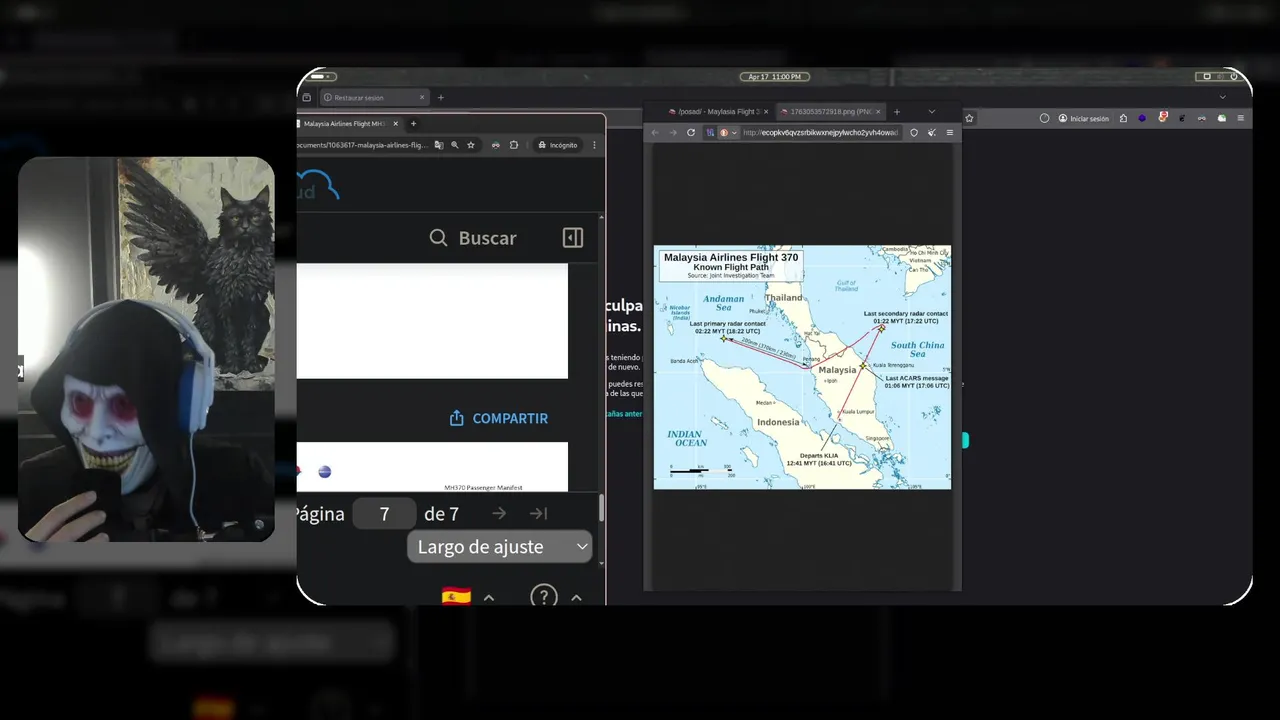Open new tab next to Restaurar sesión
The width and height of the screenshot is (1280, 720).
(440, 98)
